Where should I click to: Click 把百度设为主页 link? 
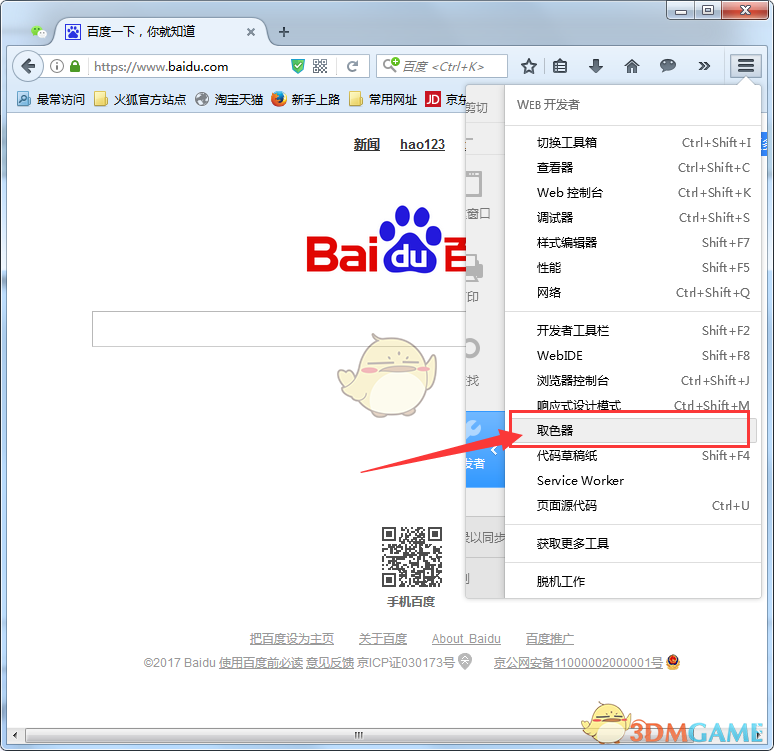292,639
